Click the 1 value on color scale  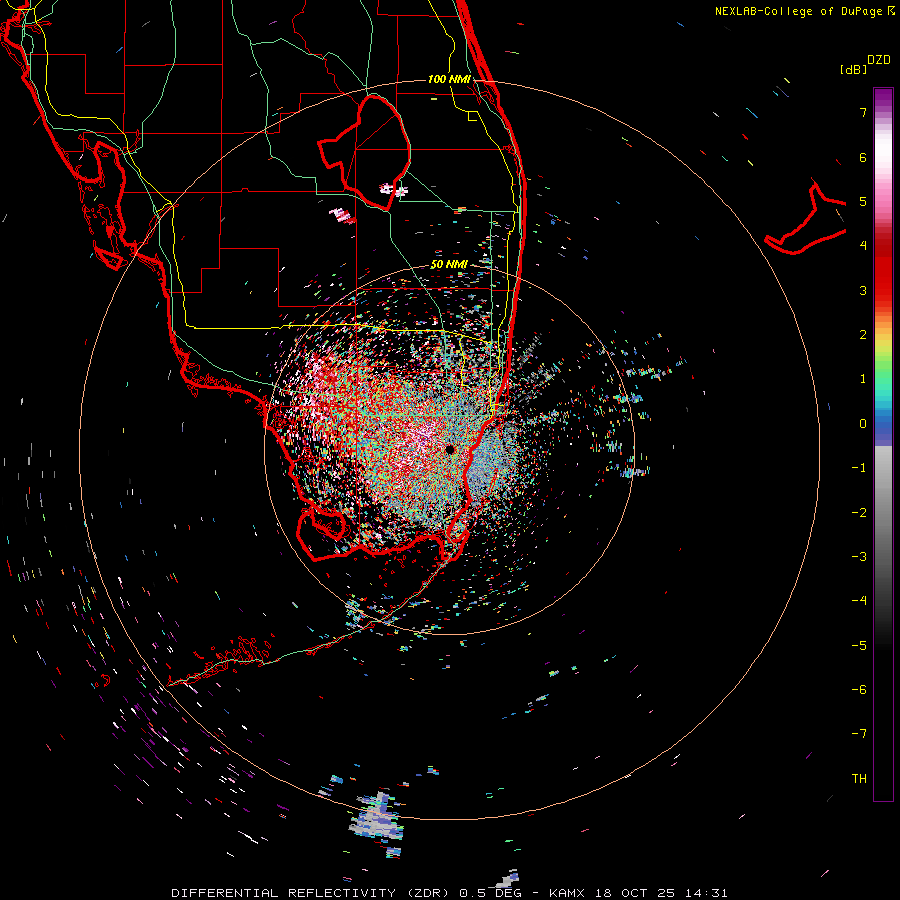[863, 379]
